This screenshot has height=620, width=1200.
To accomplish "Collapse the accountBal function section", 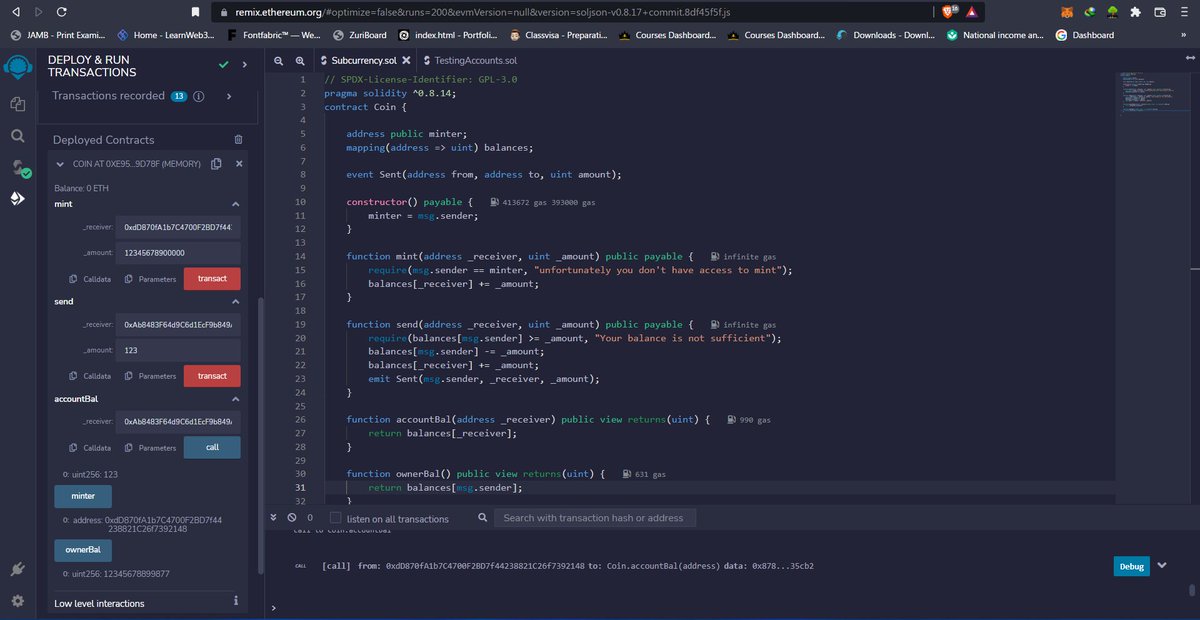I will [236, 398].
